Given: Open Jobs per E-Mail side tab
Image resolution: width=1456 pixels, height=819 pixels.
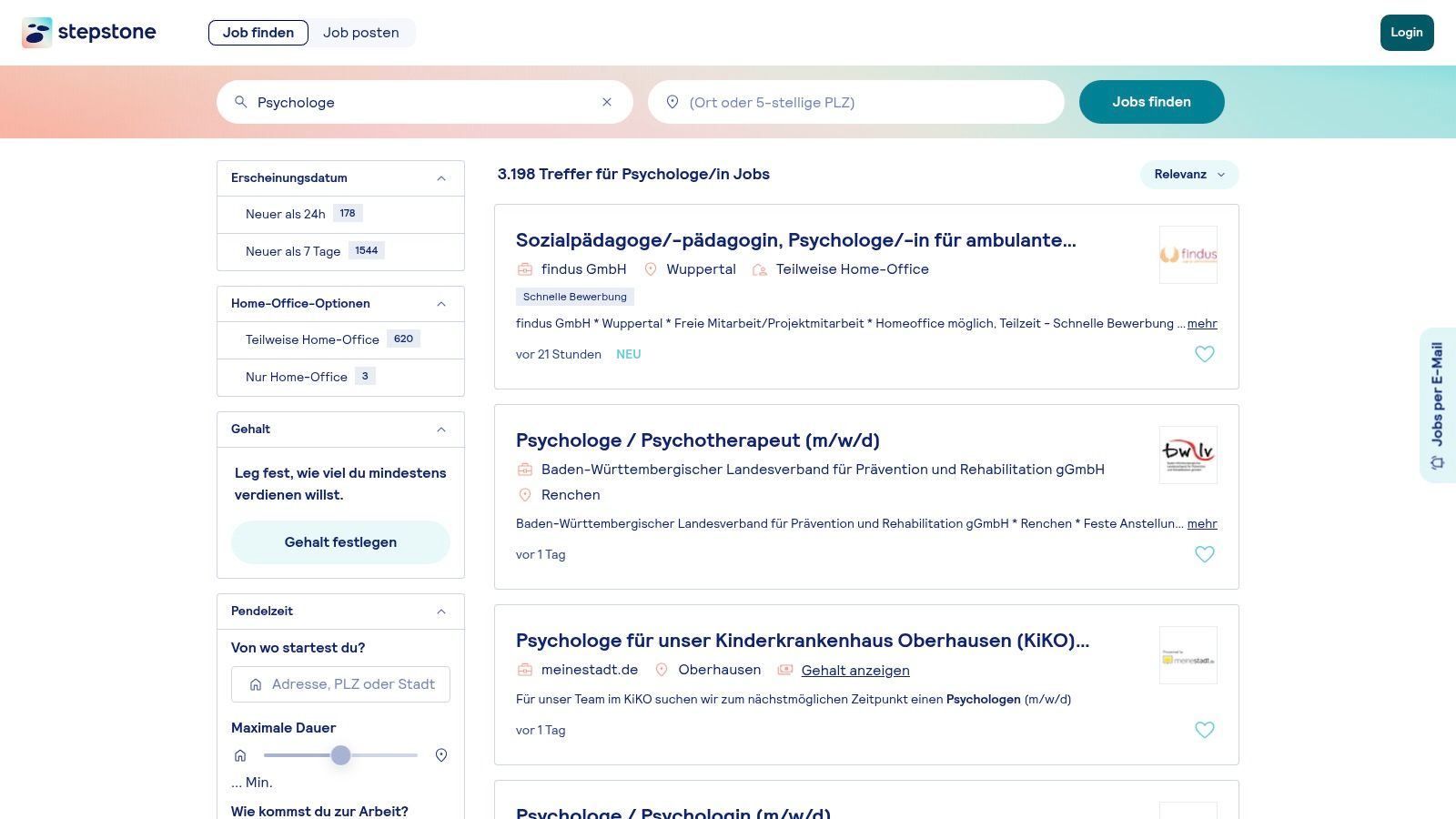Looking at the screenshot, I should (x=1438, y=405).
